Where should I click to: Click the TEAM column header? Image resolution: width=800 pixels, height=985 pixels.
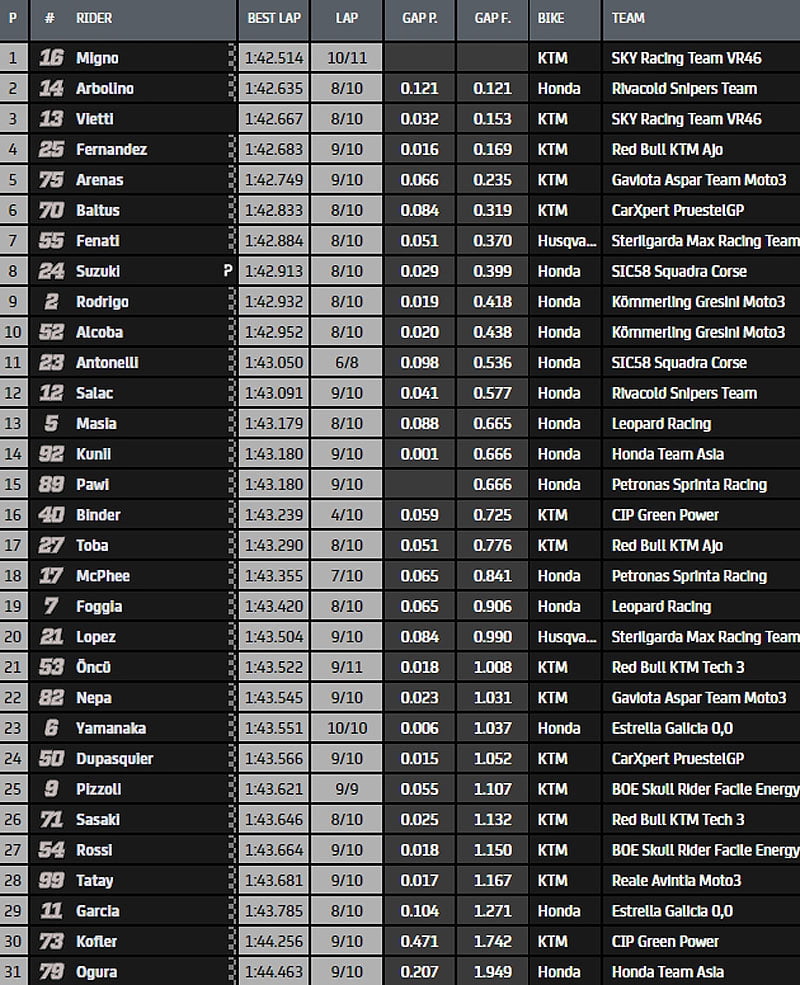[x=628, y=18]
